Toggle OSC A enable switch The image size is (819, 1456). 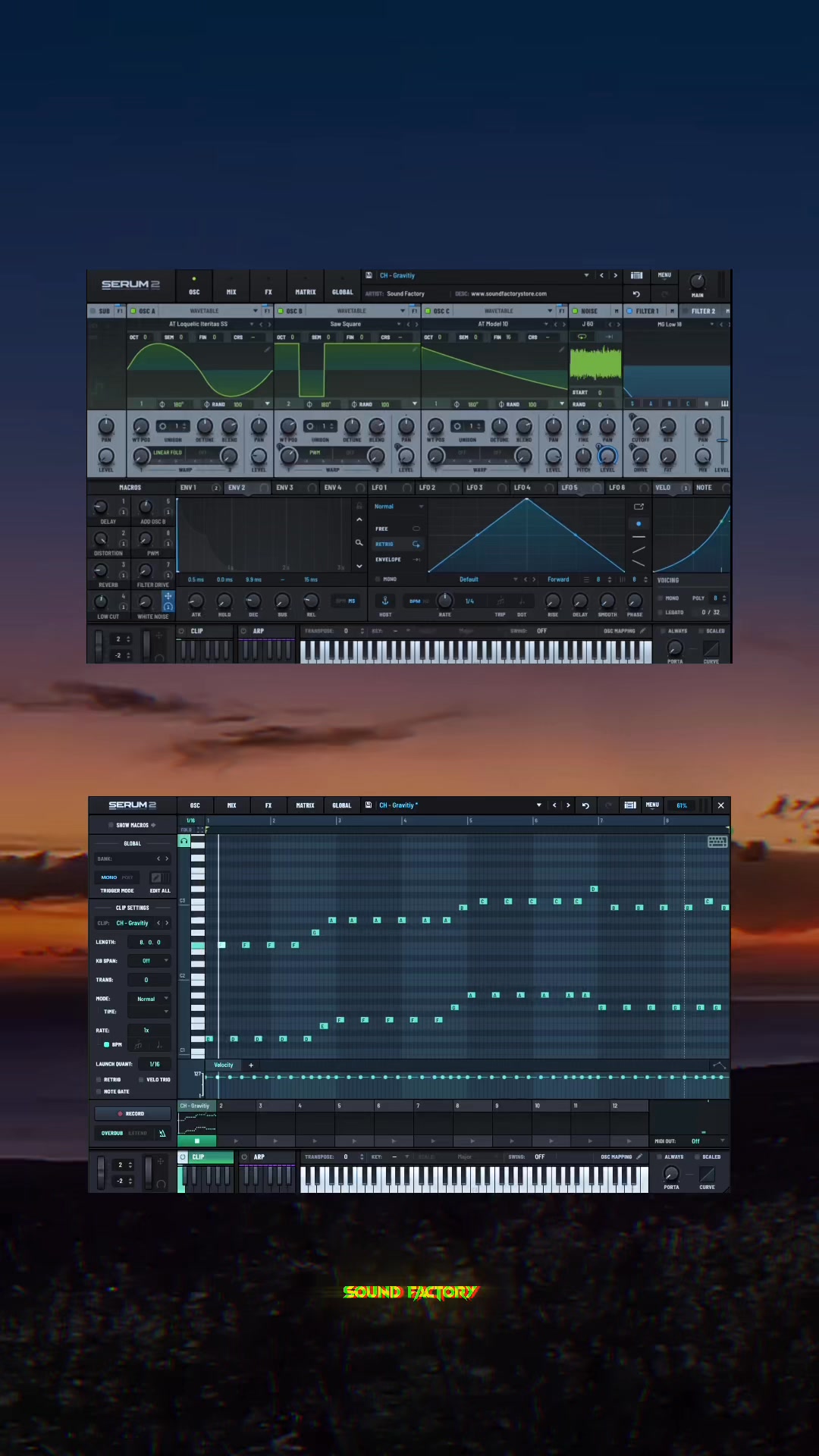click(133, 311)
